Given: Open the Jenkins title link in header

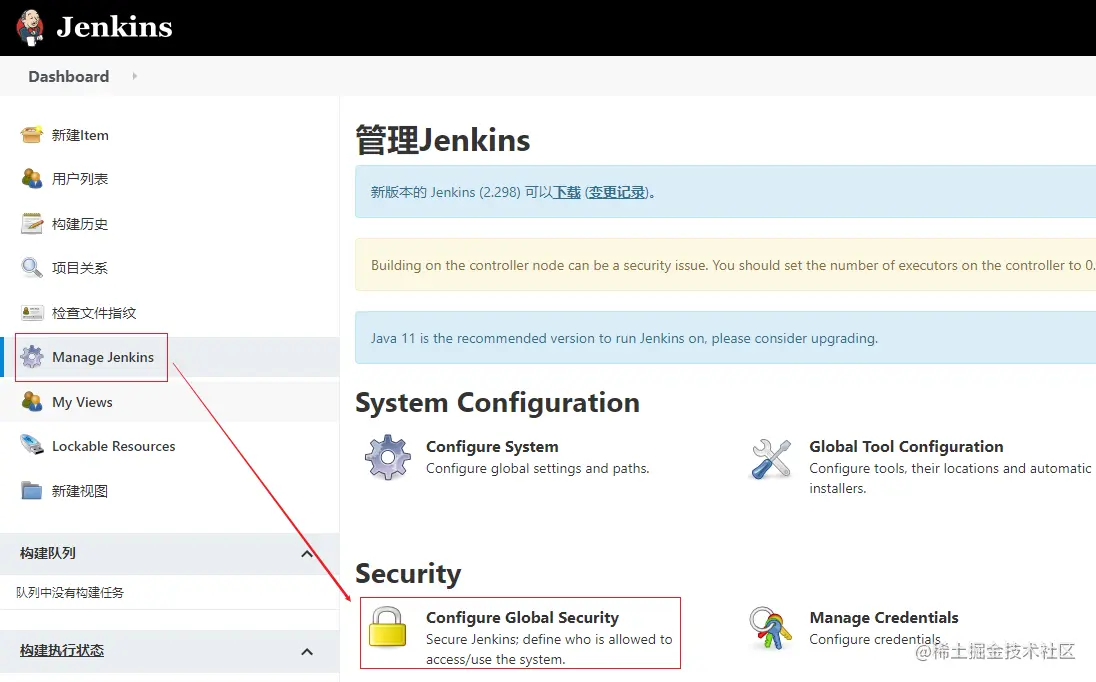Looking at the screenshot, I should [x=114, y=27].
